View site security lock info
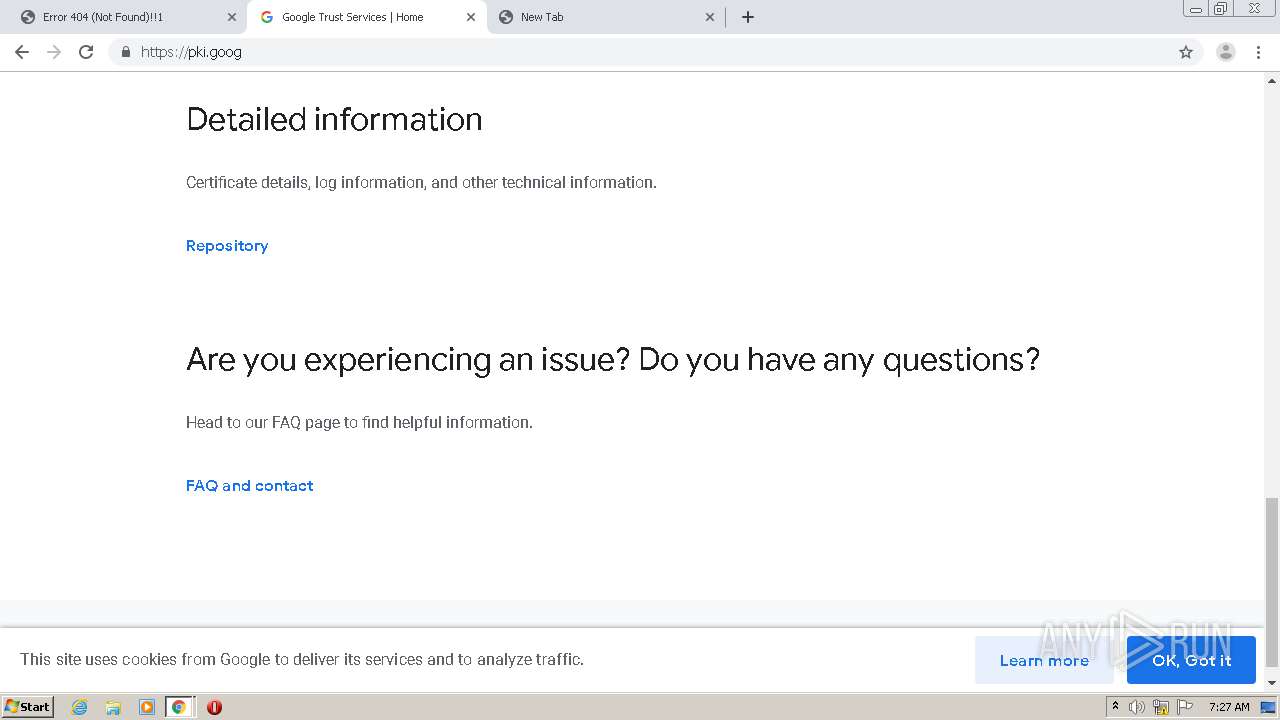1280x720 pixels. pos(125,52)
